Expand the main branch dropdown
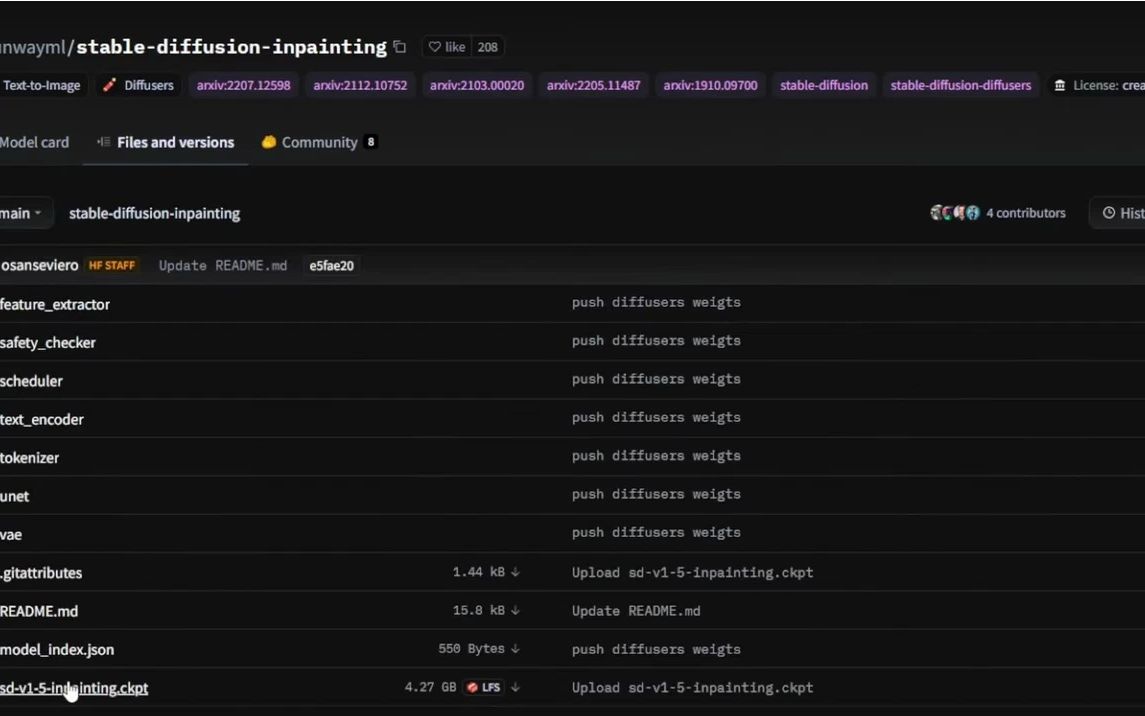Viewport: 1145px width, 716px height. 22,213
